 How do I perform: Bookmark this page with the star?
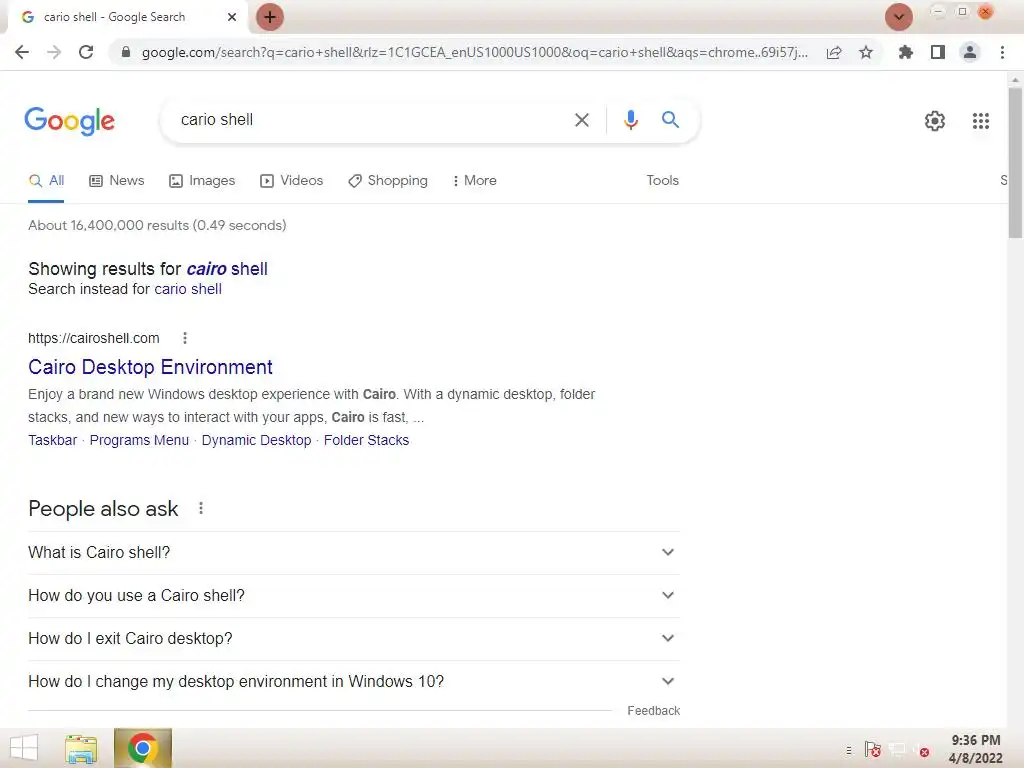pos(866,52)
